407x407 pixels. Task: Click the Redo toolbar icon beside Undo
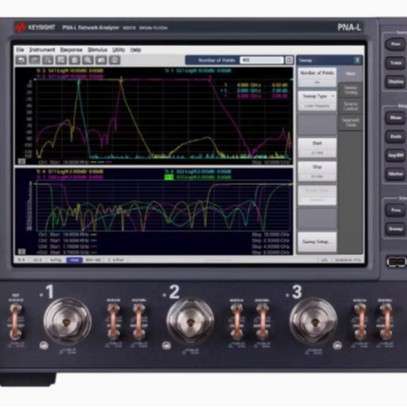(35, 60)
